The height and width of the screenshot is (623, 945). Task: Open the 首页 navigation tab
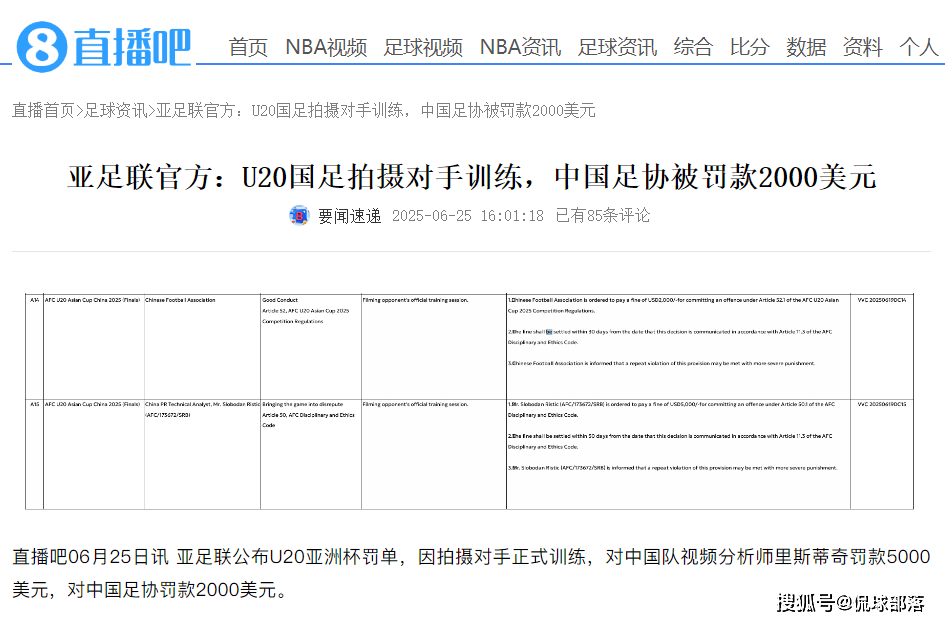(x=248, y=47)
